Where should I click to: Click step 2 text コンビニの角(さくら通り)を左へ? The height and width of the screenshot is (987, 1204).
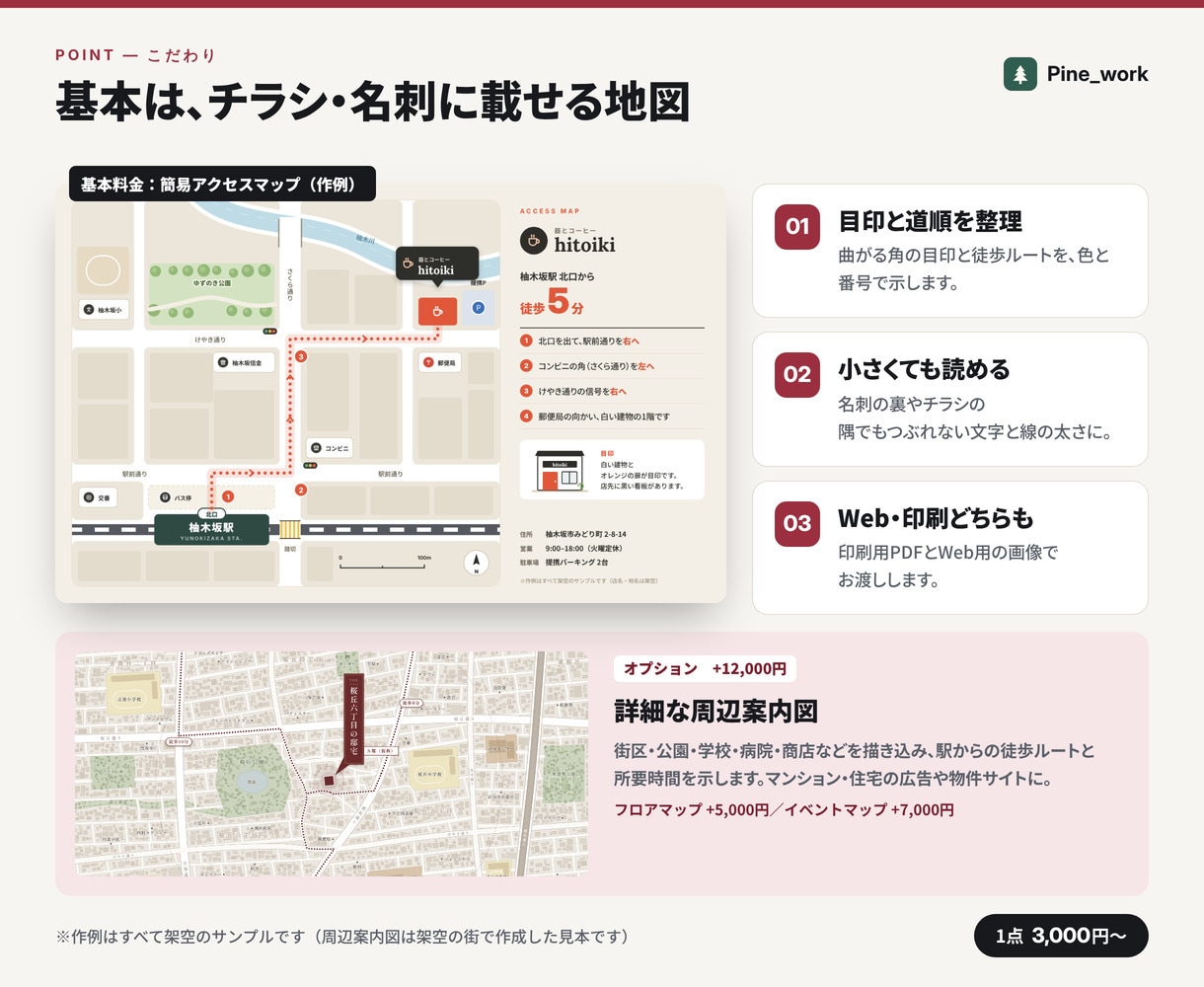(x=596, y=366)
